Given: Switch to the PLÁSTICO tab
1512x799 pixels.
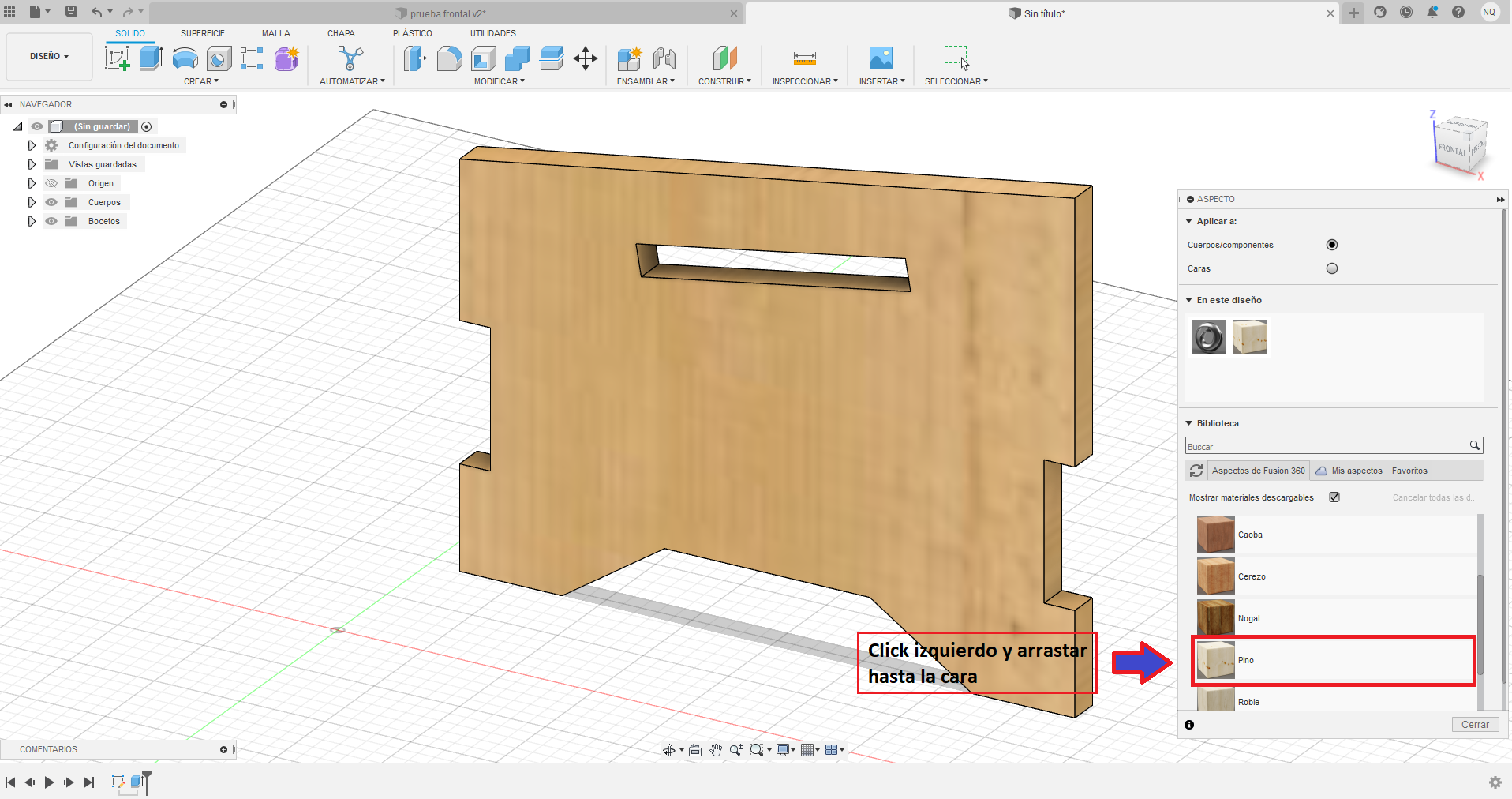Looking at the screenshot, I should (413, 33).
